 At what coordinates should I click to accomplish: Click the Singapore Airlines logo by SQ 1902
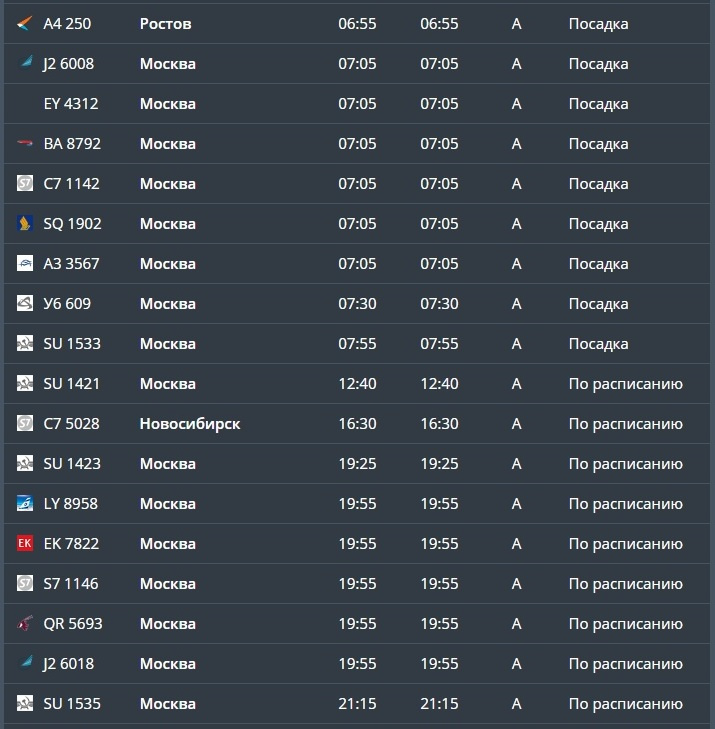click(x=25, y=223)
